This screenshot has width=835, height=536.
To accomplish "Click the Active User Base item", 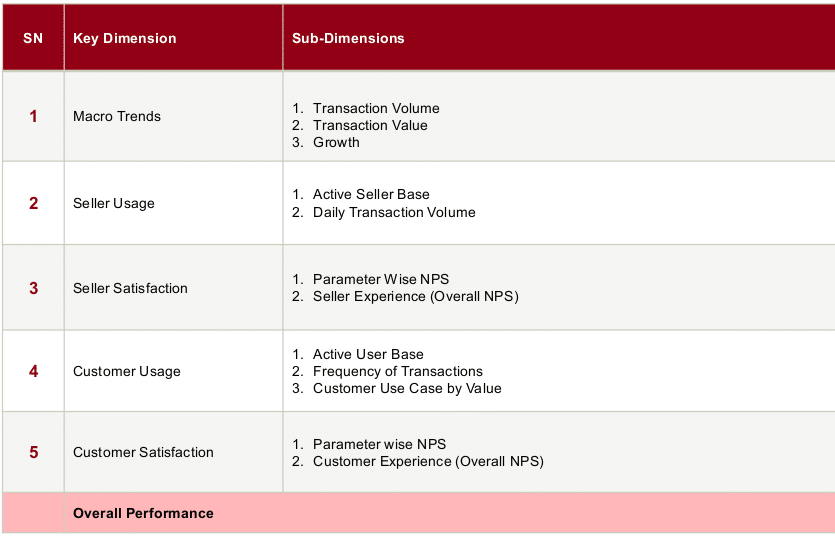I will pyautogui.click(x=368, y=354).
